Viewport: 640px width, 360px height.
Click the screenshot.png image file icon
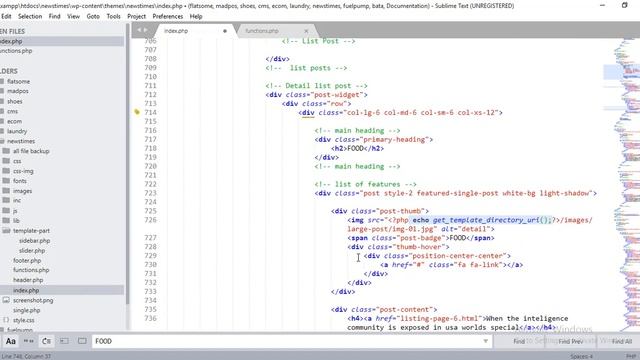tap(6, 300)
